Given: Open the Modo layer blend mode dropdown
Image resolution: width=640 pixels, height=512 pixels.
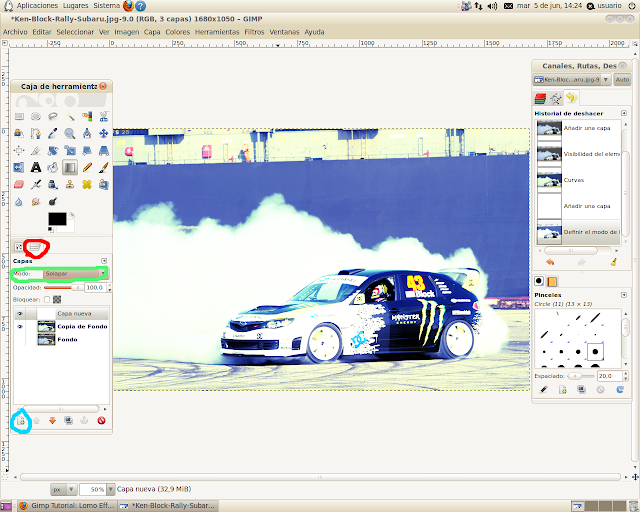Looking at the screenshot, I should [x=75, y=274].
